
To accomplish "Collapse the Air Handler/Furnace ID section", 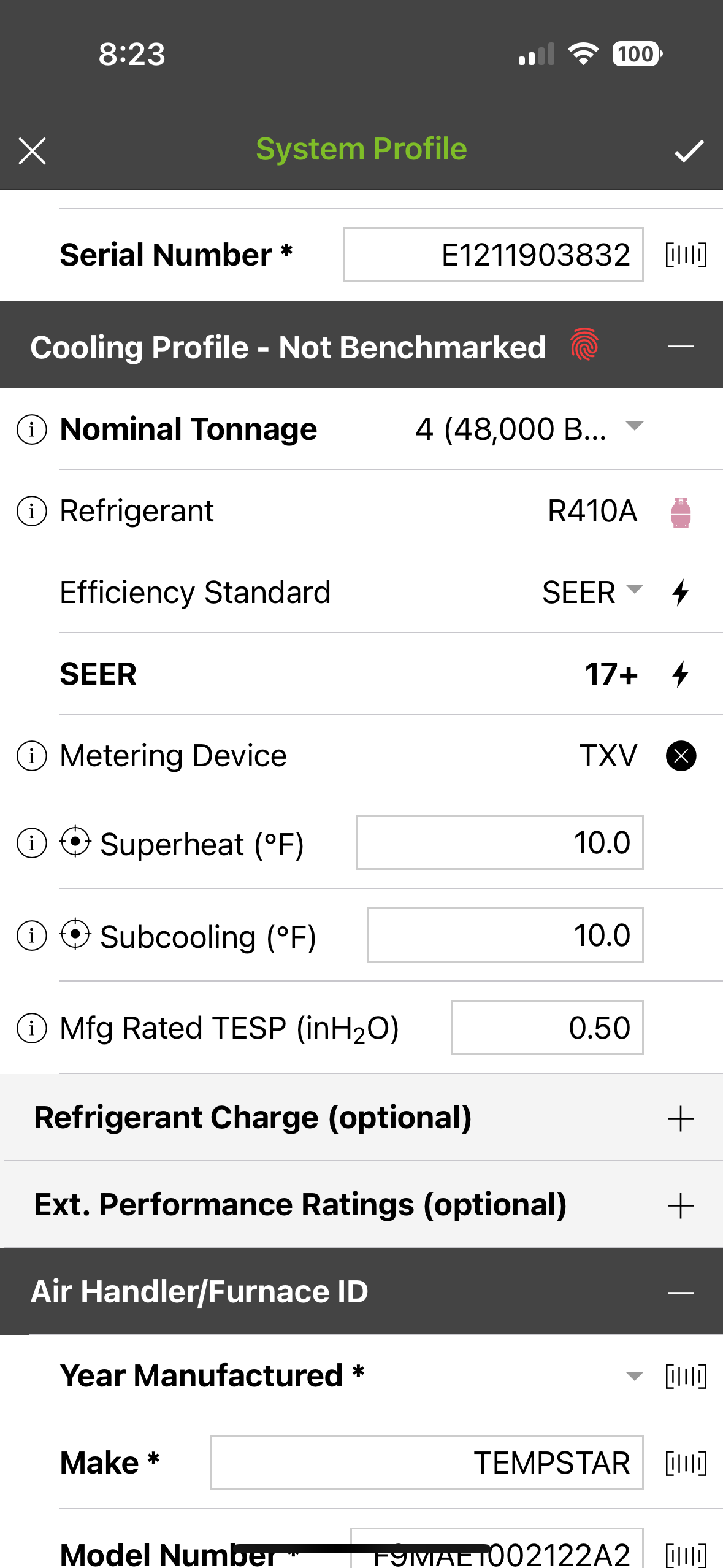I will pyautogui.click(x=680, y=1292).
